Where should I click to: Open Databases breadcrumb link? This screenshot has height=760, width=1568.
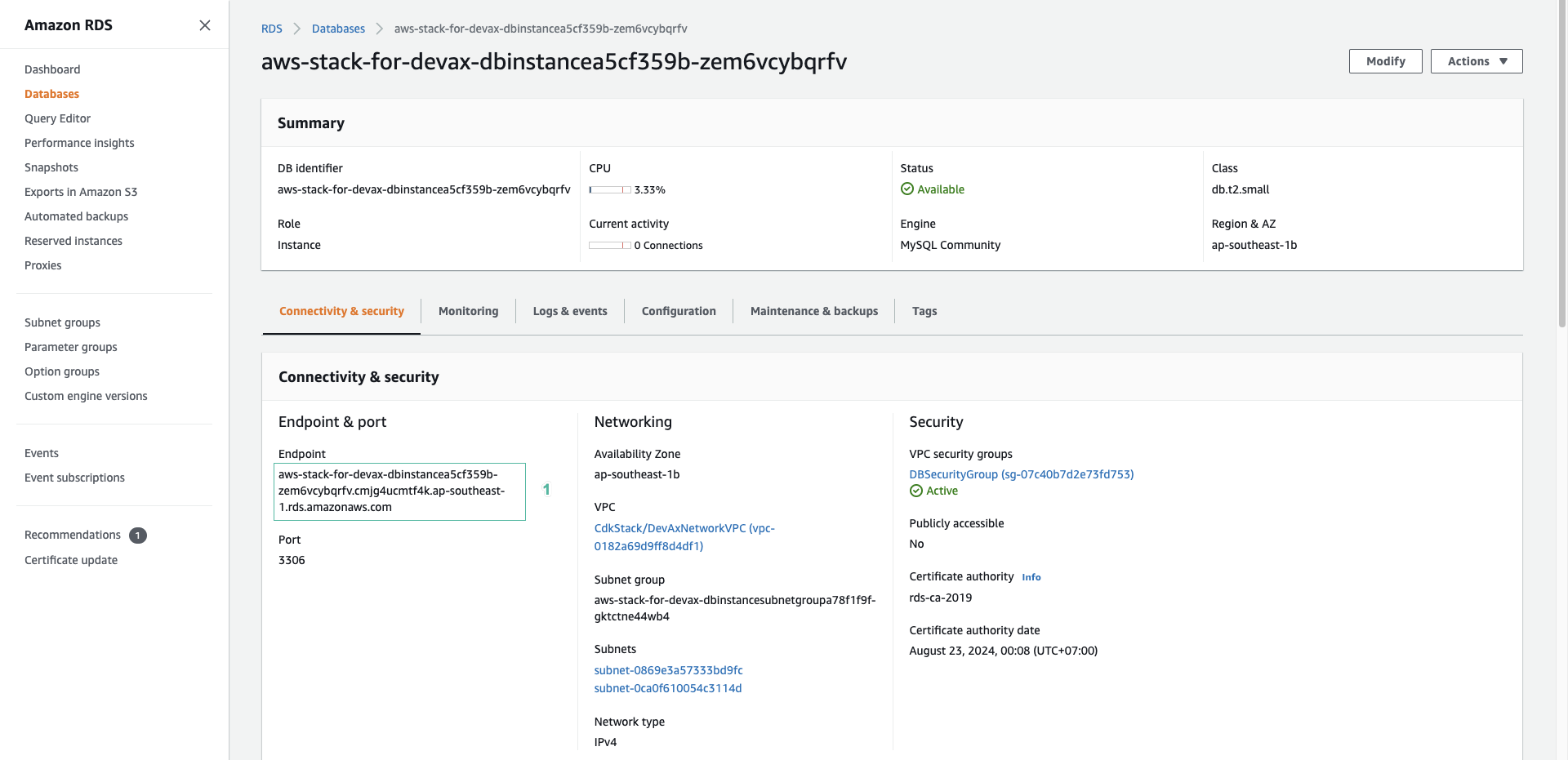pyautogui.click(x=338, y=29)
